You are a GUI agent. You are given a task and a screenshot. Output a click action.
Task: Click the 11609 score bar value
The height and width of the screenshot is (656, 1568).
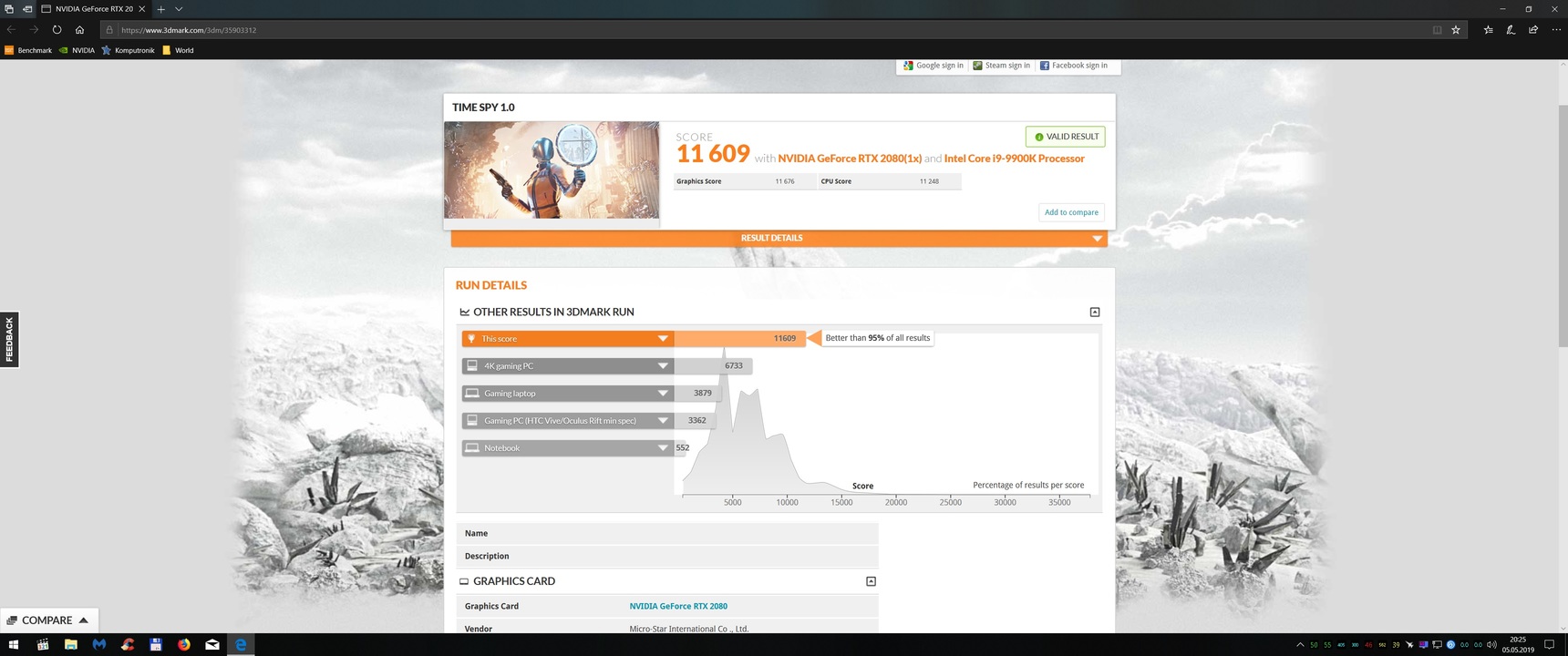pos(784,338)
